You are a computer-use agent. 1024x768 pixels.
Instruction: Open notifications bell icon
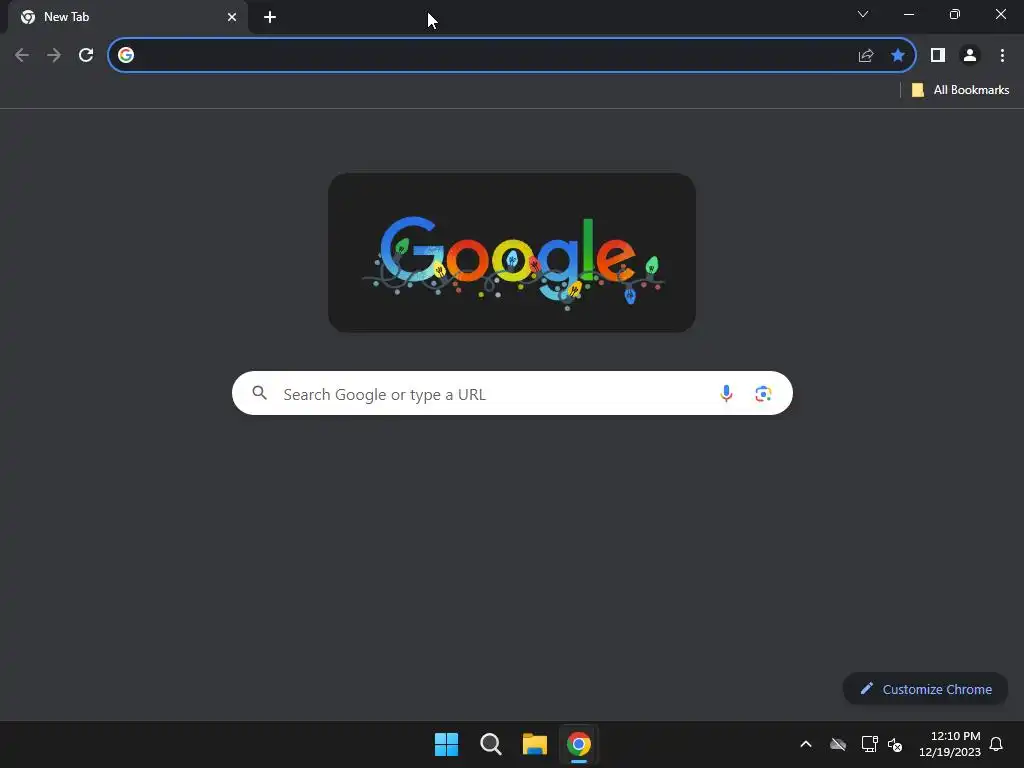coord(996,744)
